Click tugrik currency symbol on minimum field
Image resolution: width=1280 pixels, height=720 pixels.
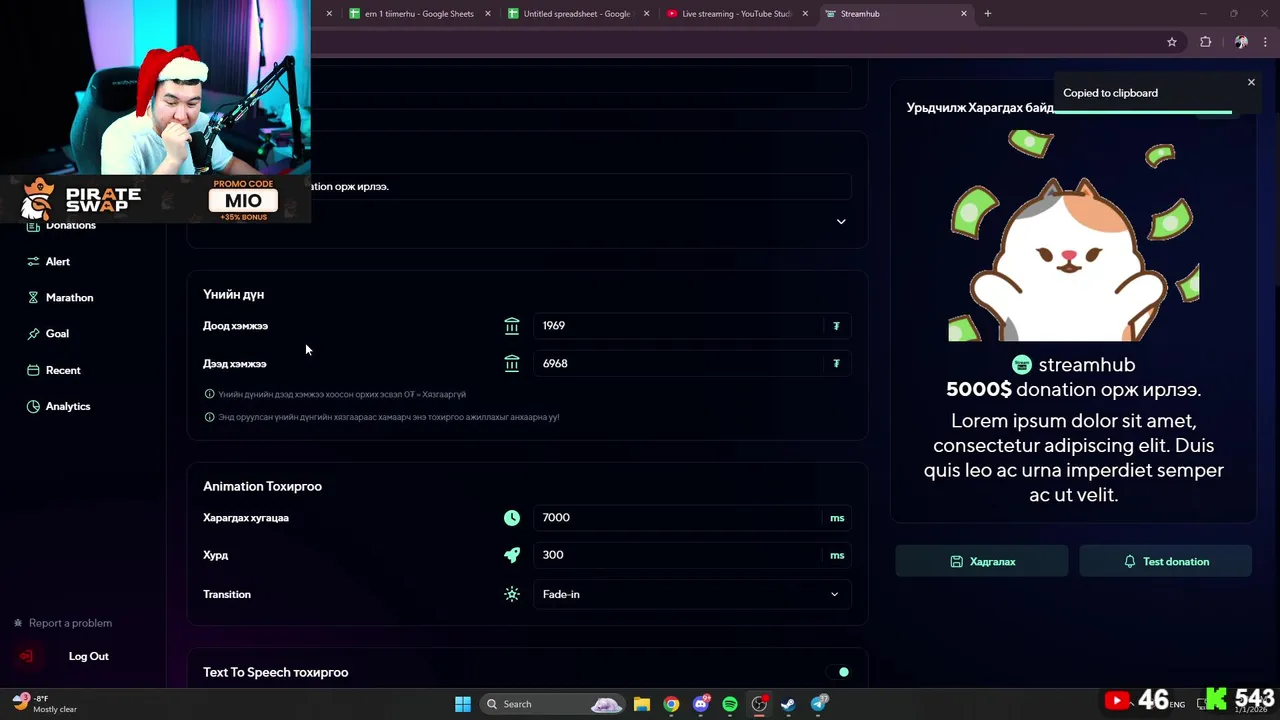(836, 325)
